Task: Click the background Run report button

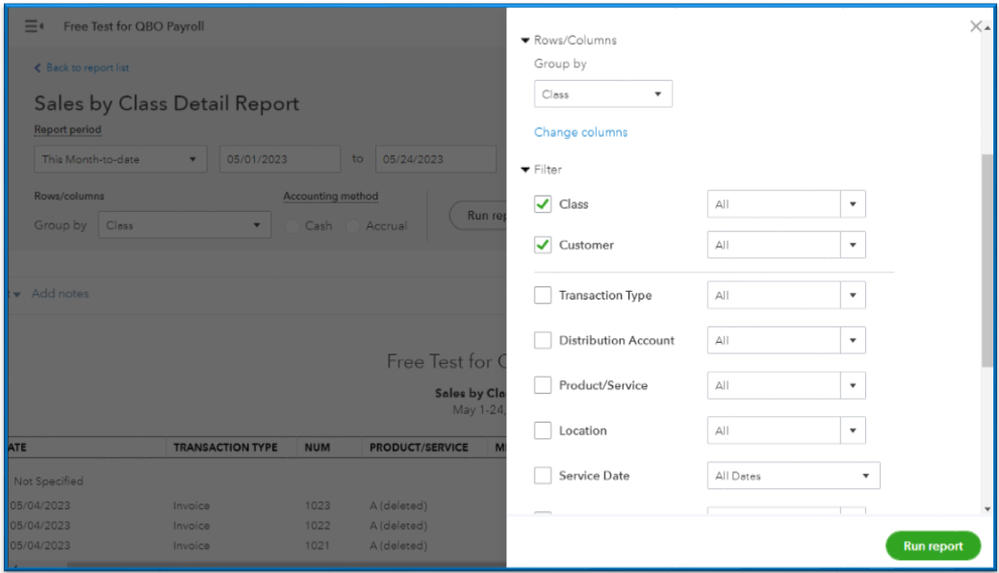Action: (x=478, y=215)
